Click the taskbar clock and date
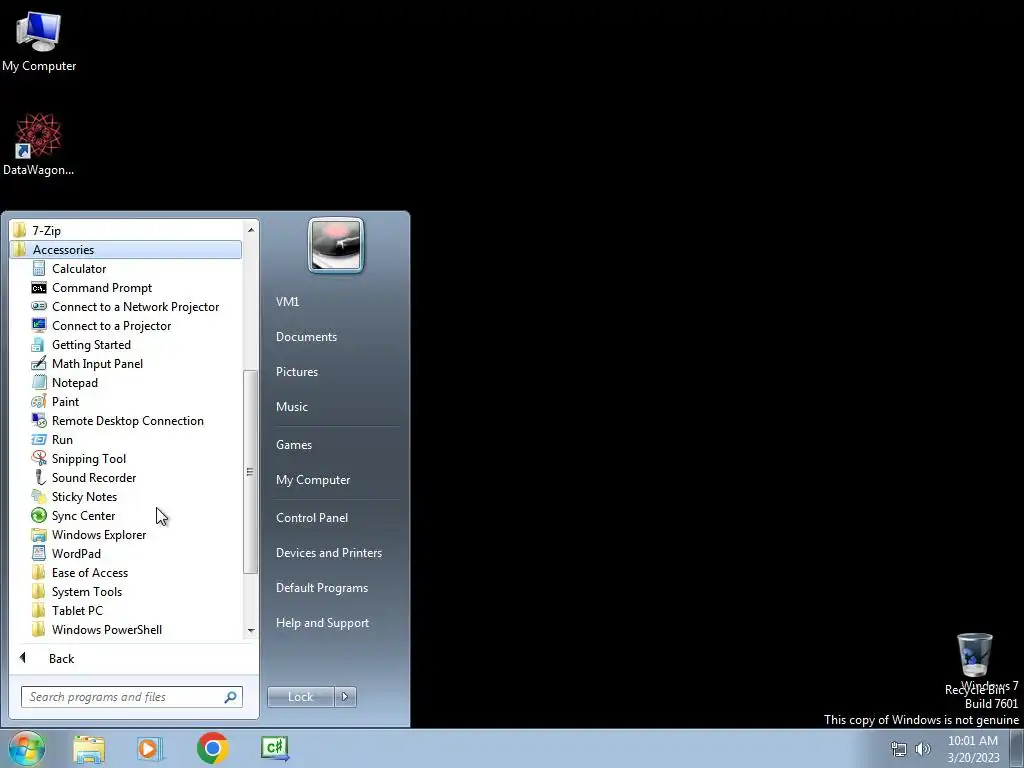 [973, 749]
